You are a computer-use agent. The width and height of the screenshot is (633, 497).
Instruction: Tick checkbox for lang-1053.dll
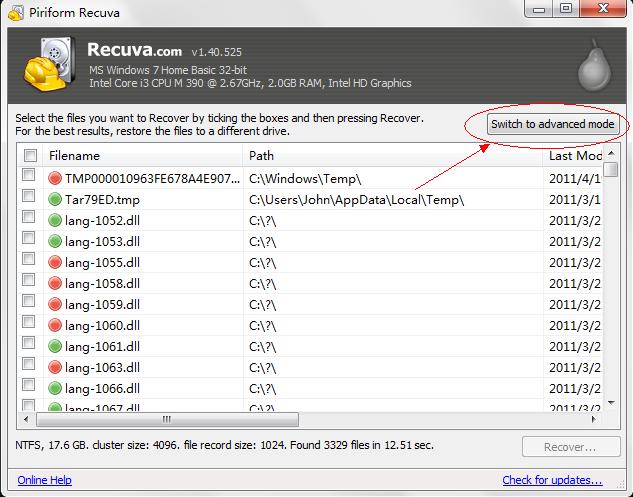(28, 238)
